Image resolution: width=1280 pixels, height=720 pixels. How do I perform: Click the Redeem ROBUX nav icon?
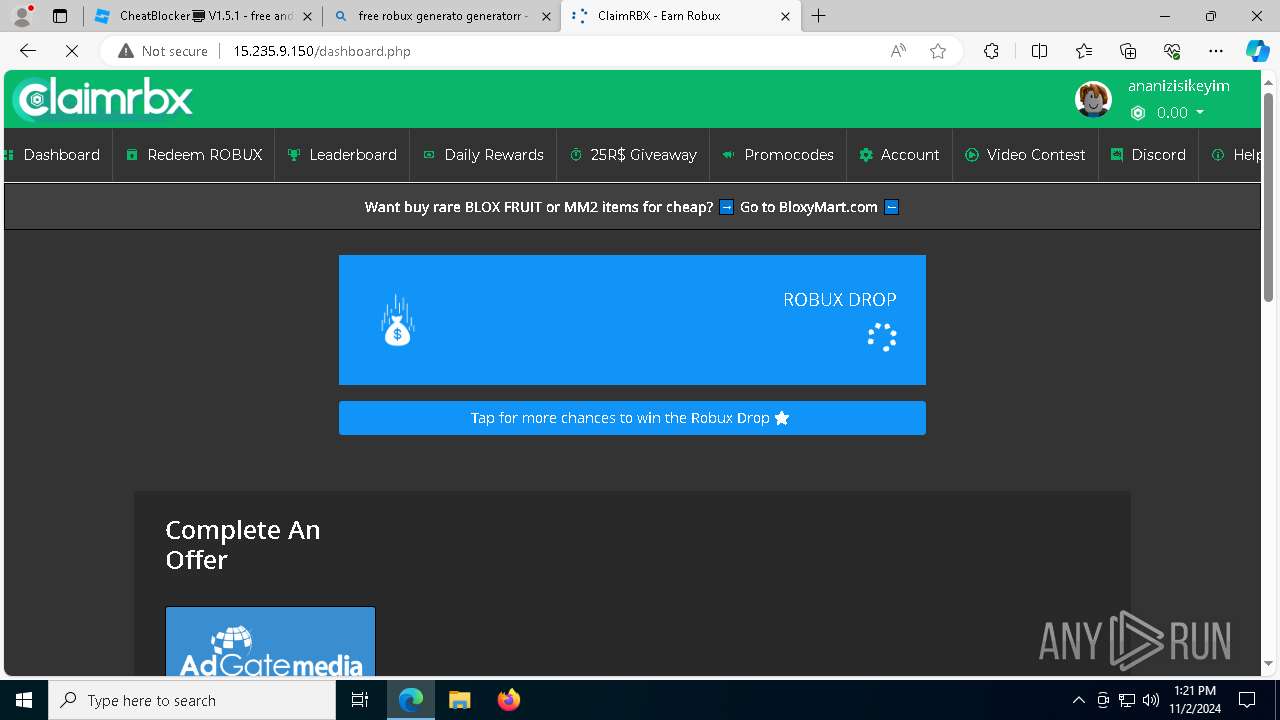click(132, 155)
